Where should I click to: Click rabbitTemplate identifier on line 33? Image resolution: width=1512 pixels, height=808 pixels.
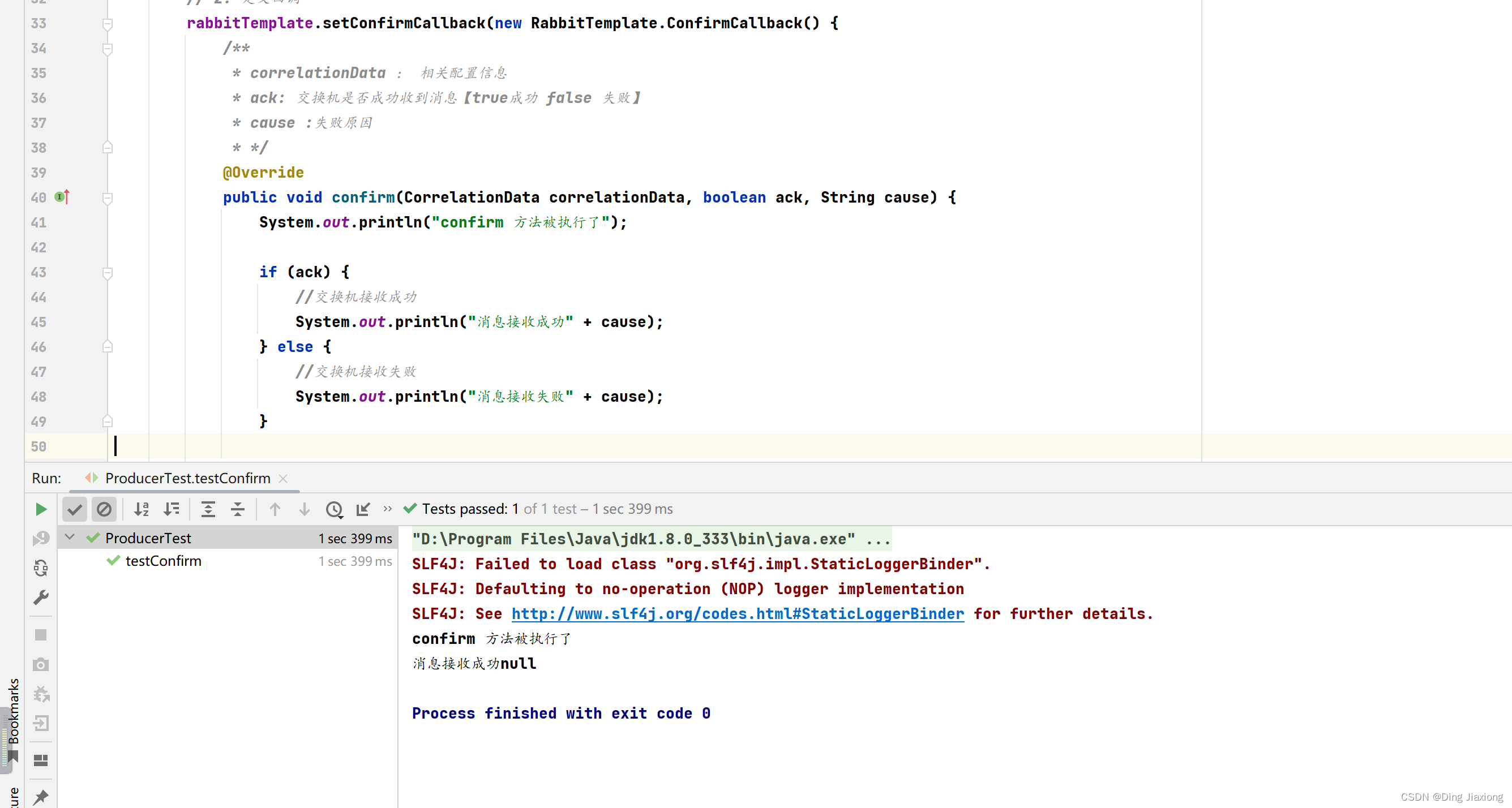(250, 23)
